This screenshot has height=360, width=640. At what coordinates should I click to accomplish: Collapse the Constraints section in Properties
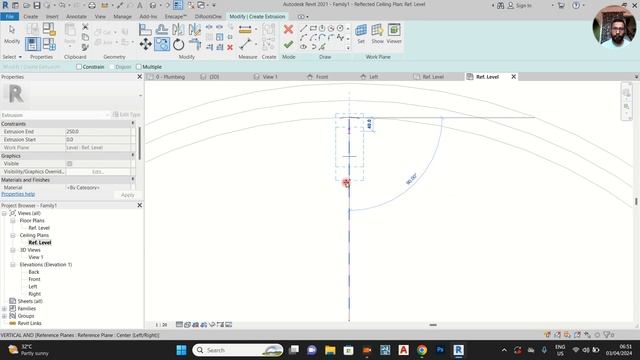tap(133, 123)
